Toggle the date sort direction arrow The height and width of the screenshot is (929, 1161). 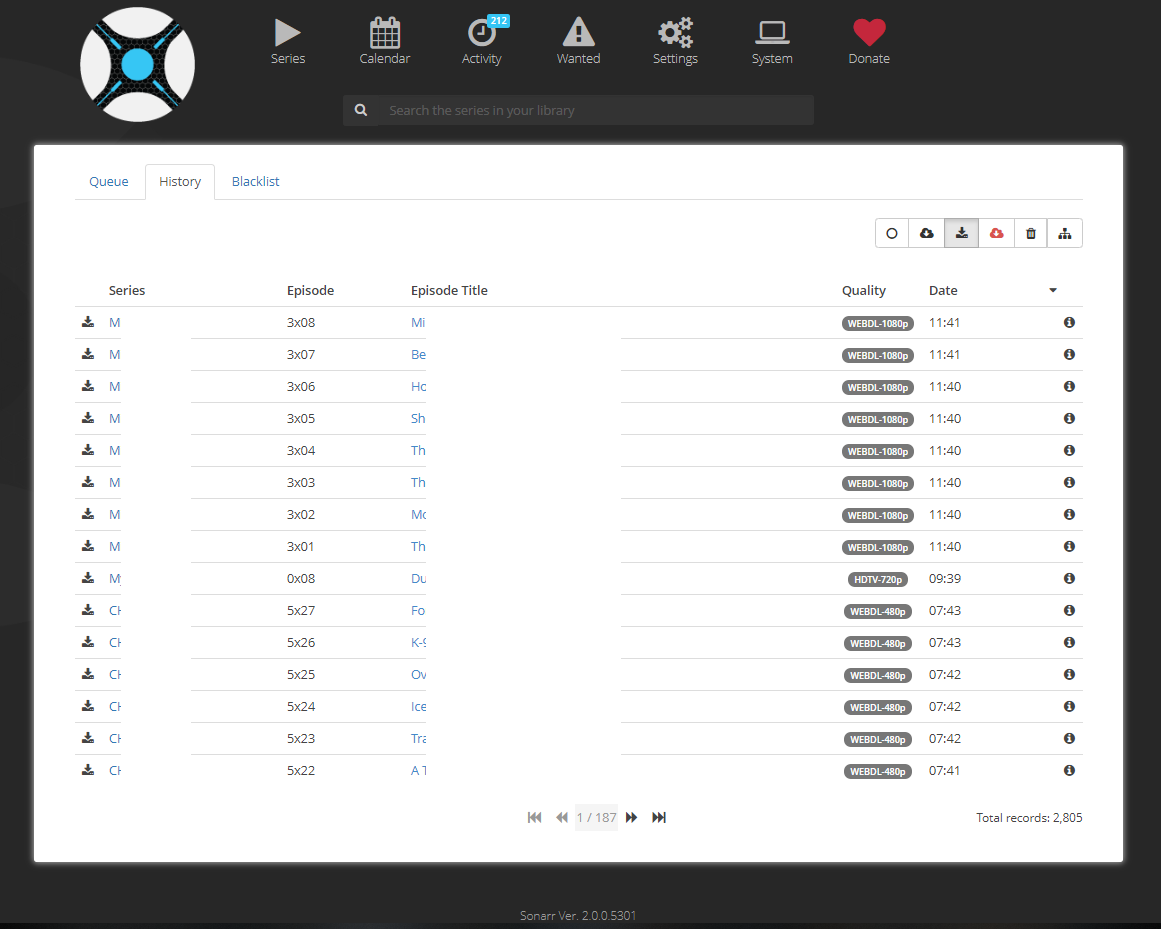[1053, 290]
